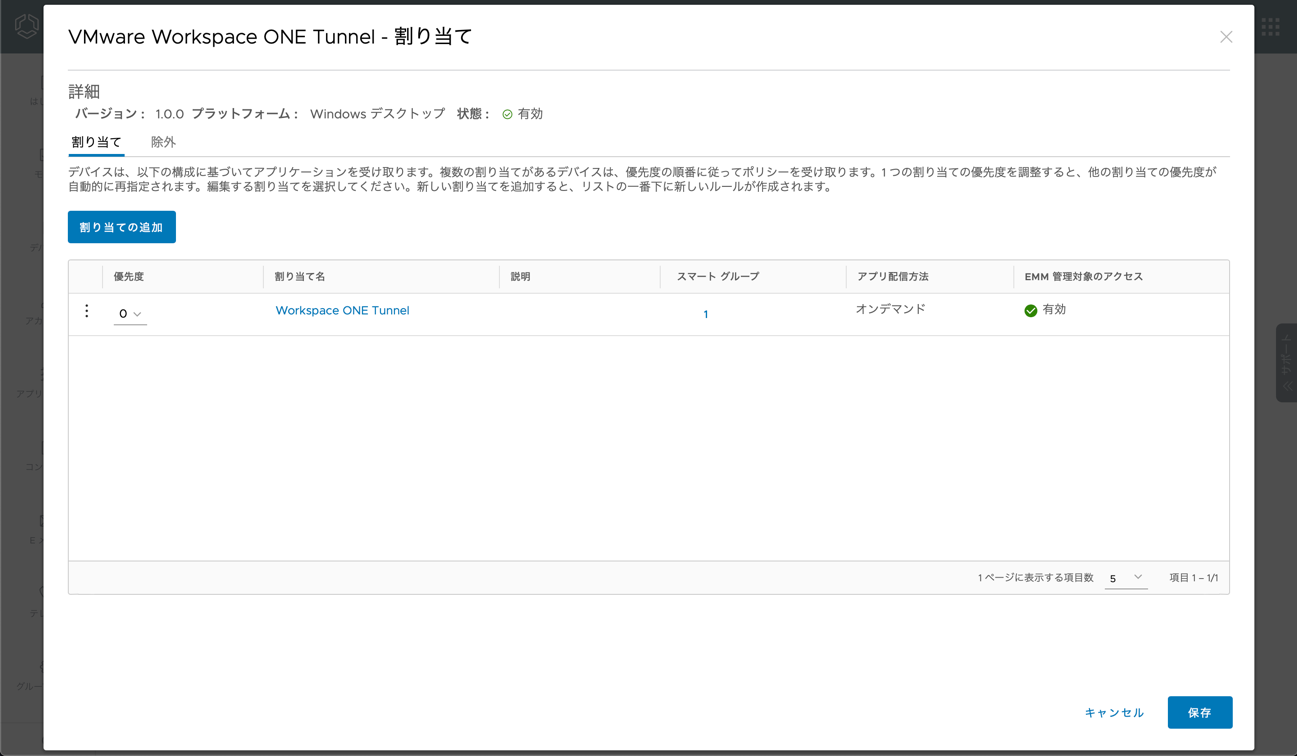
Task: Open the priority 0 dropdown
Action: [130, 314]
